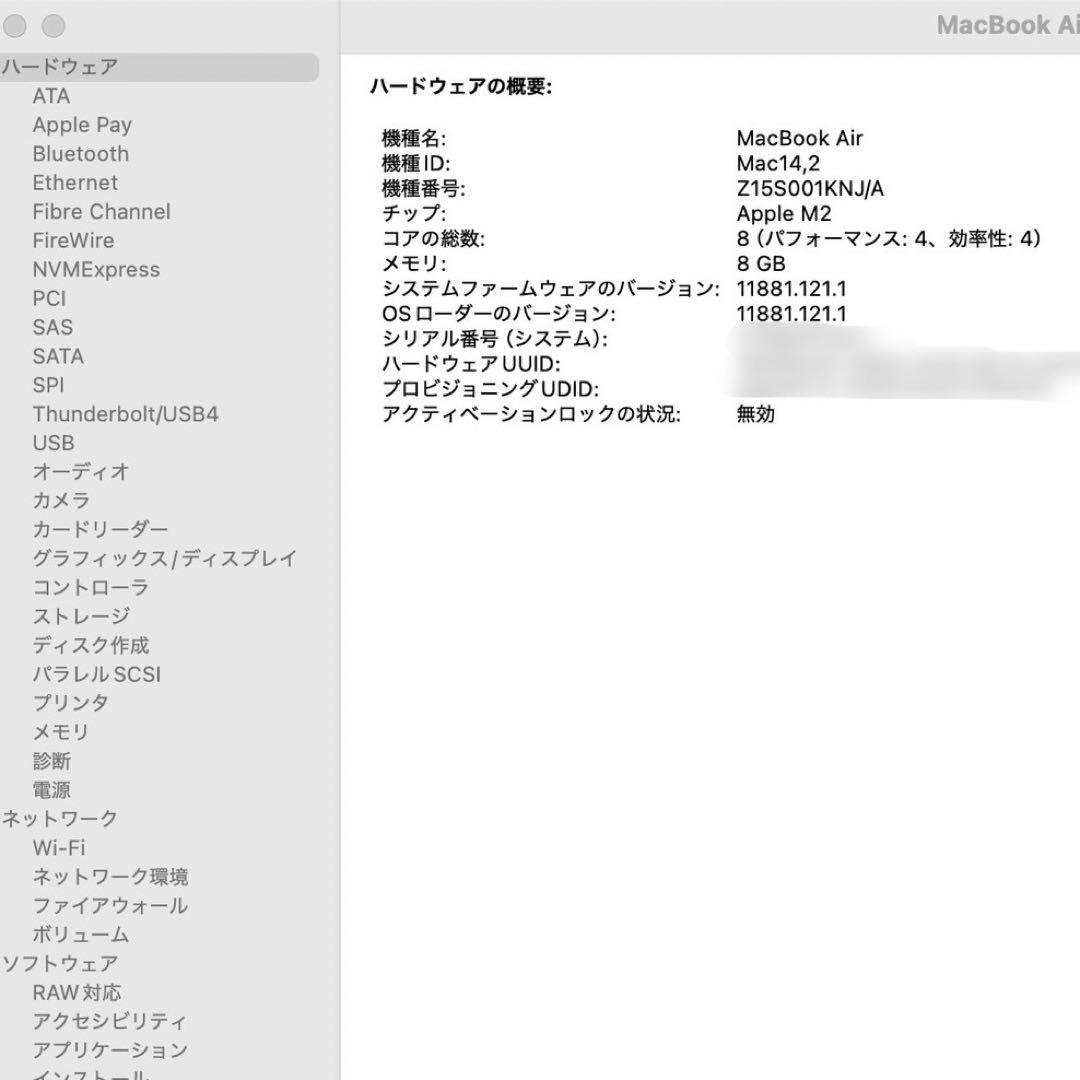This screenshot has width=1080, height=1080.
Task: Open the 電源 section
Action: (53, 790)
